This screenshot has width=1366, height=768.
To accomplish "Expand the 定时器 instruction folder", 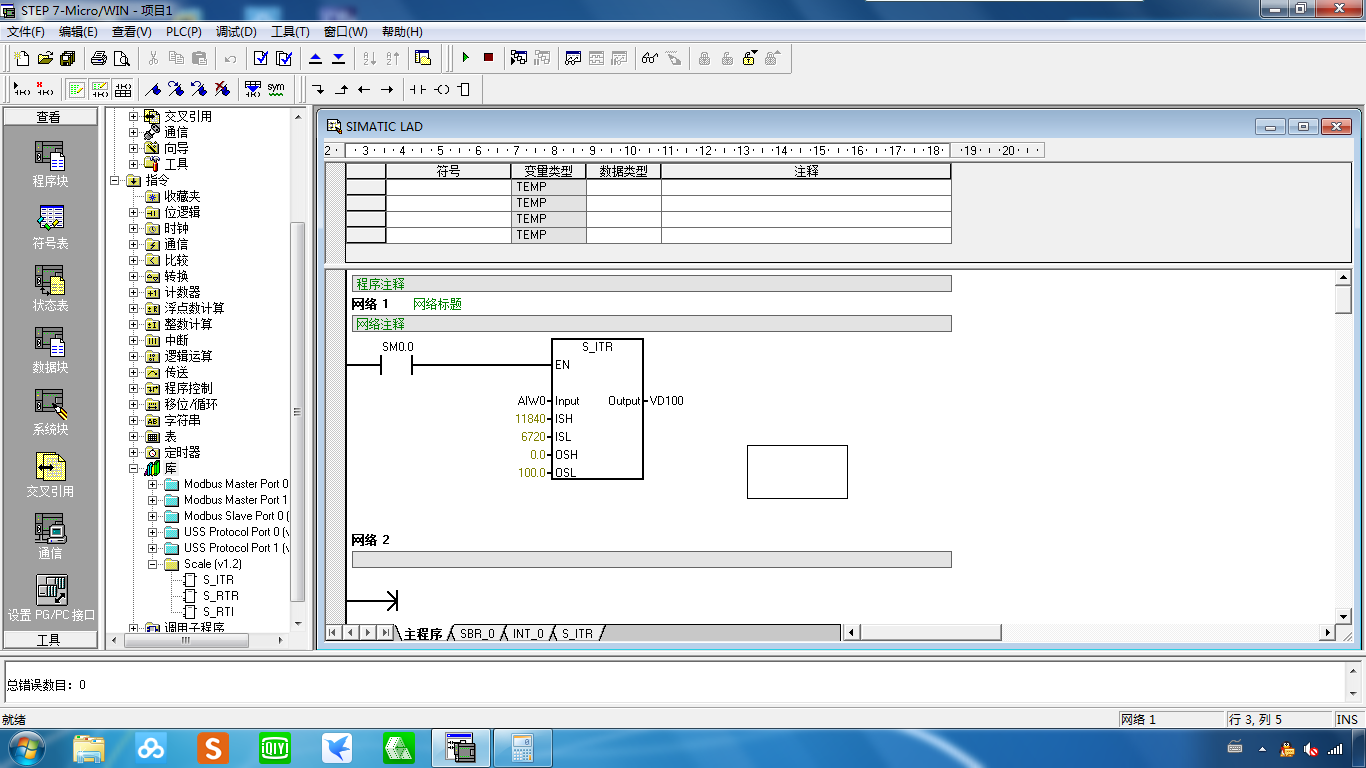I will pyautogui.click(x=134, y=452).
